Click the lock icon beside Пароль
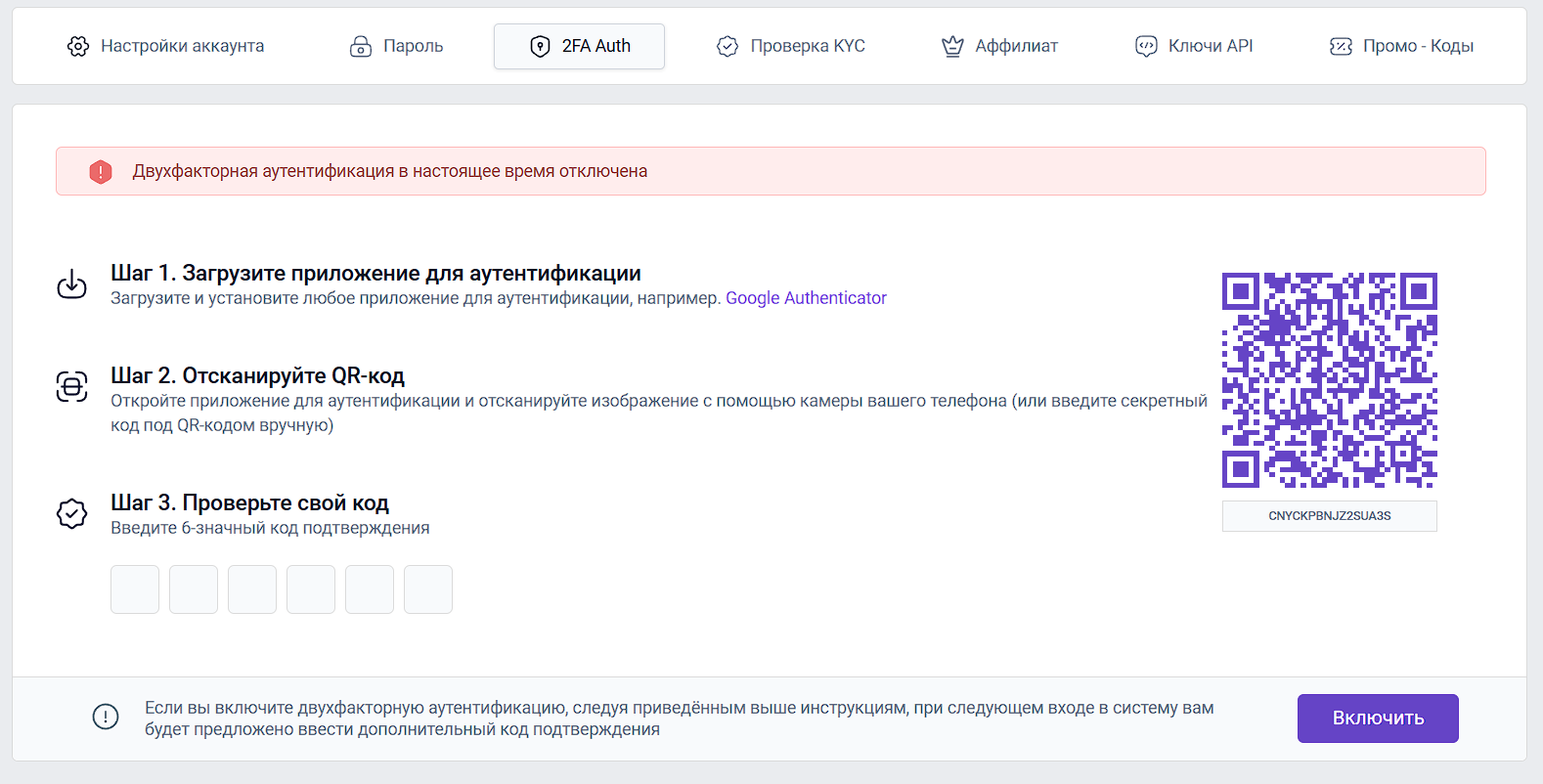Screen dimensions: 1543x784 361,46
